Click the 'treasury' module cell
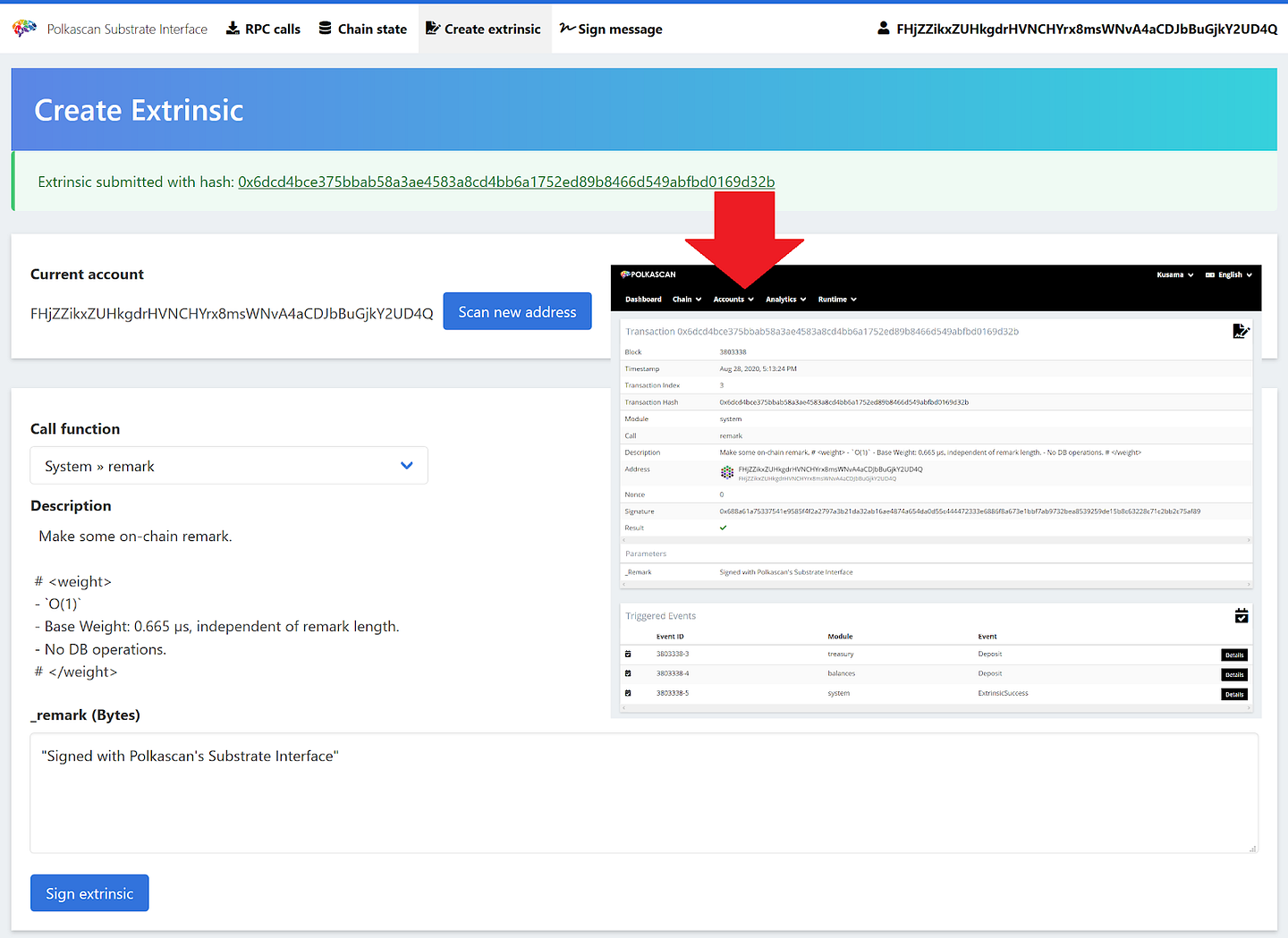1288x938 pixels. 841,654
